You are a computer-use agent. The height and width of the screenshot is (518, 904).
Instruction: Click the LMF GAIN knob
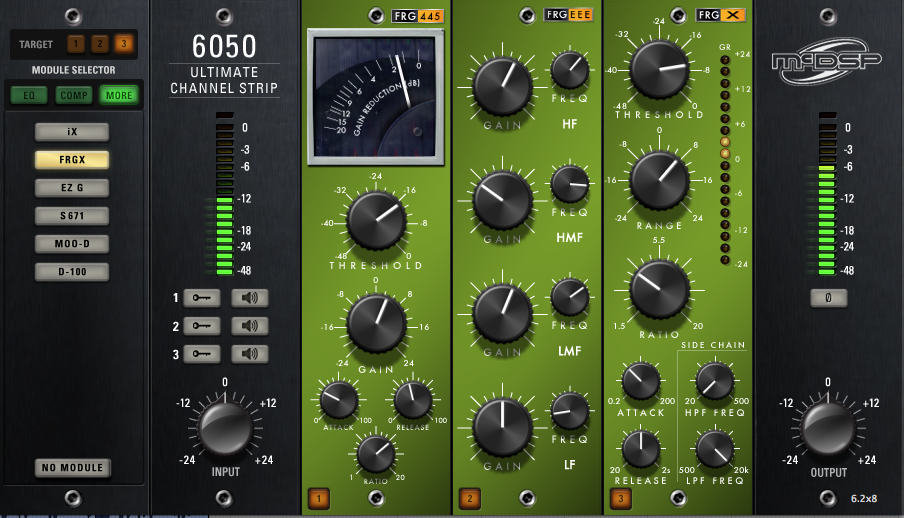click(x=503, y=313)
